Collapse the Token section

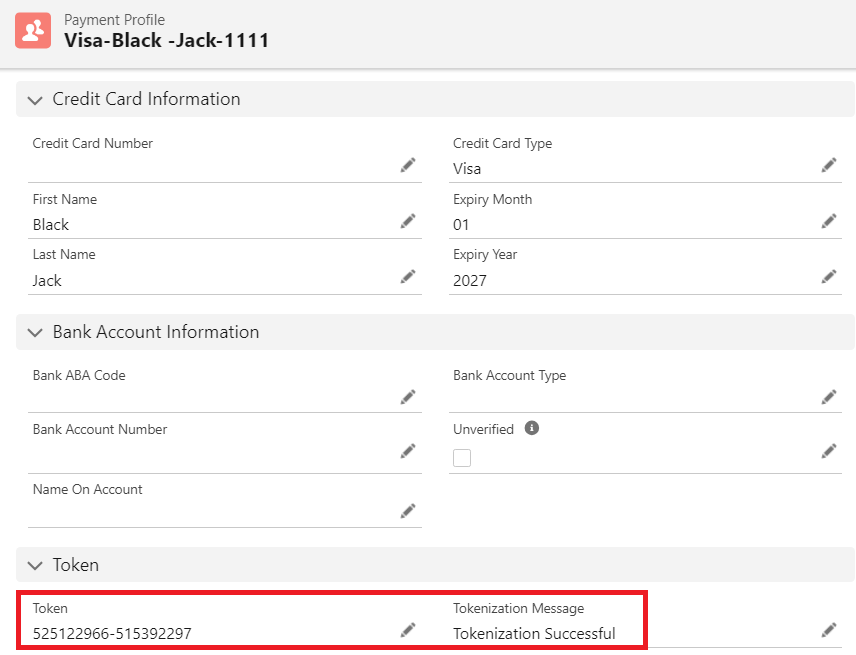tap(36, 565)
